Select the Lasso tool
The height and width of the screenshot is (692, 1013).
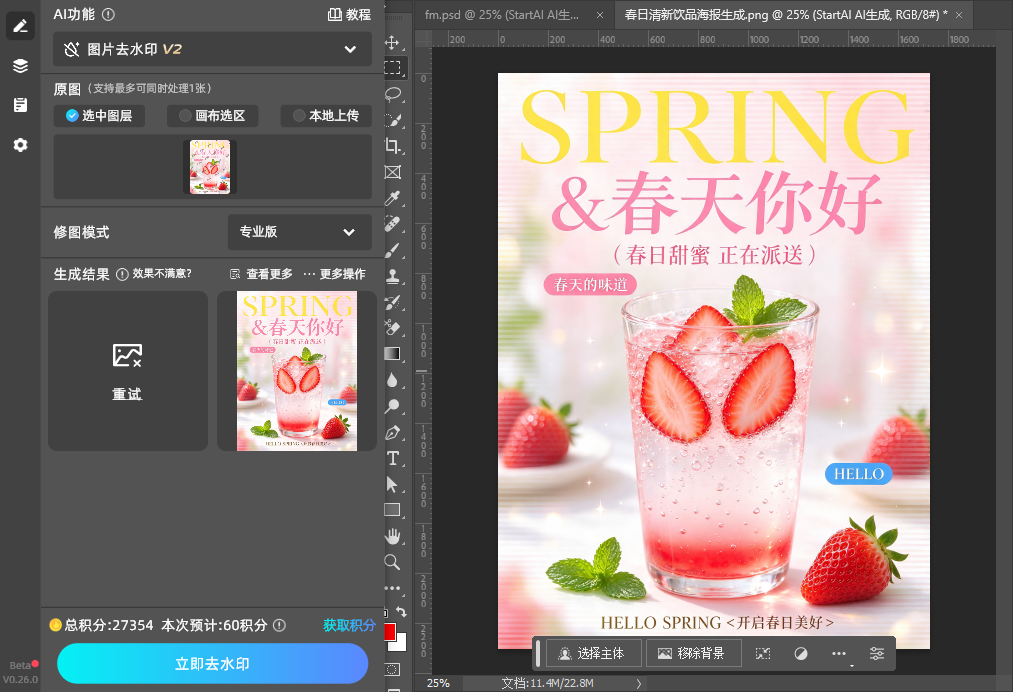(392, 94)
